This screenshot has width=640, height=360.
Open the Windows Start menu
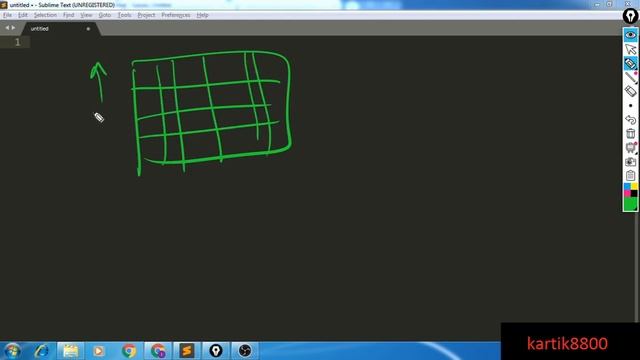point(12,351)
